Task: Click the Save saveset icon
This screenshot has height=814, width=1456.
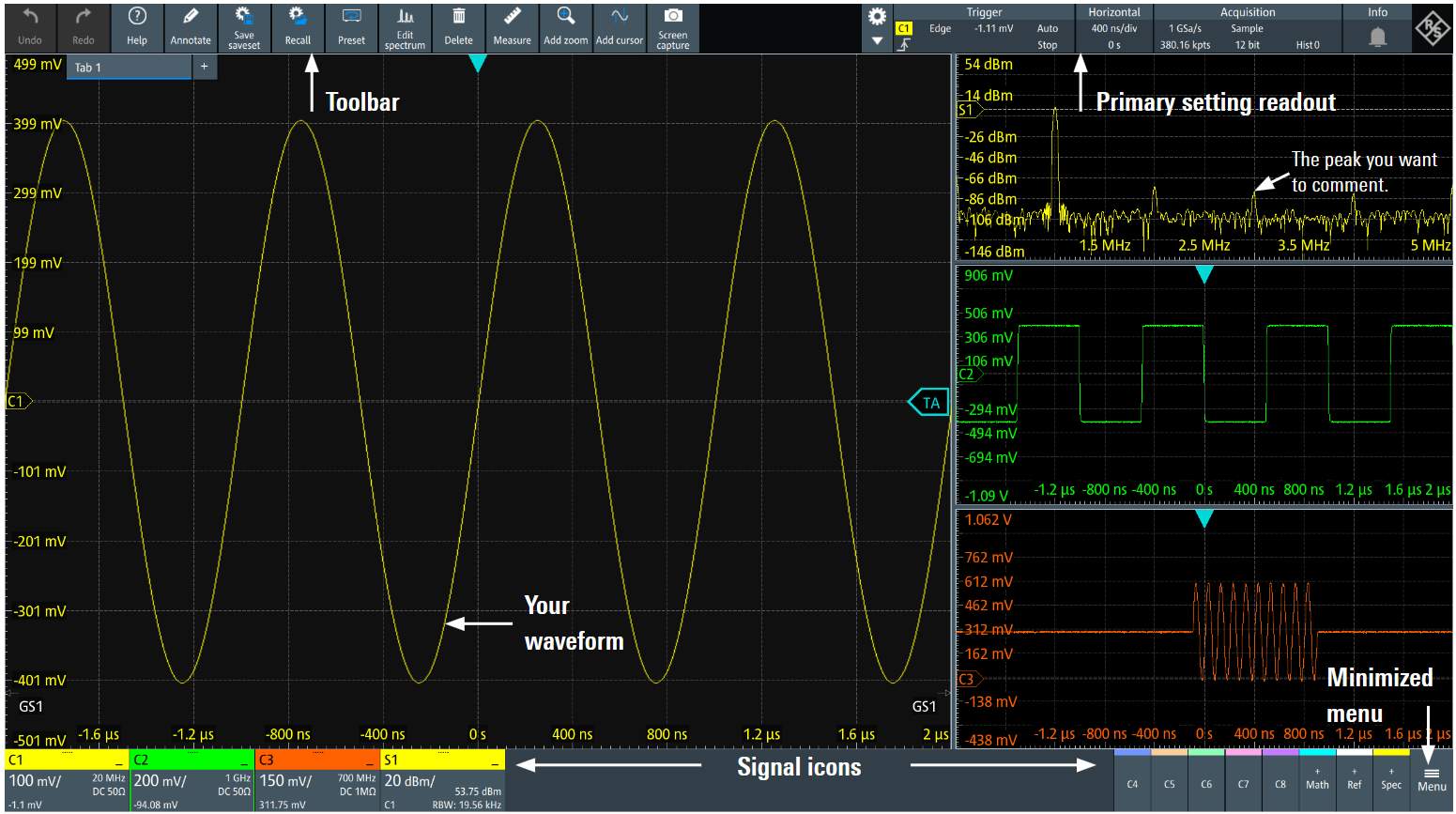Action: (244, 27)
